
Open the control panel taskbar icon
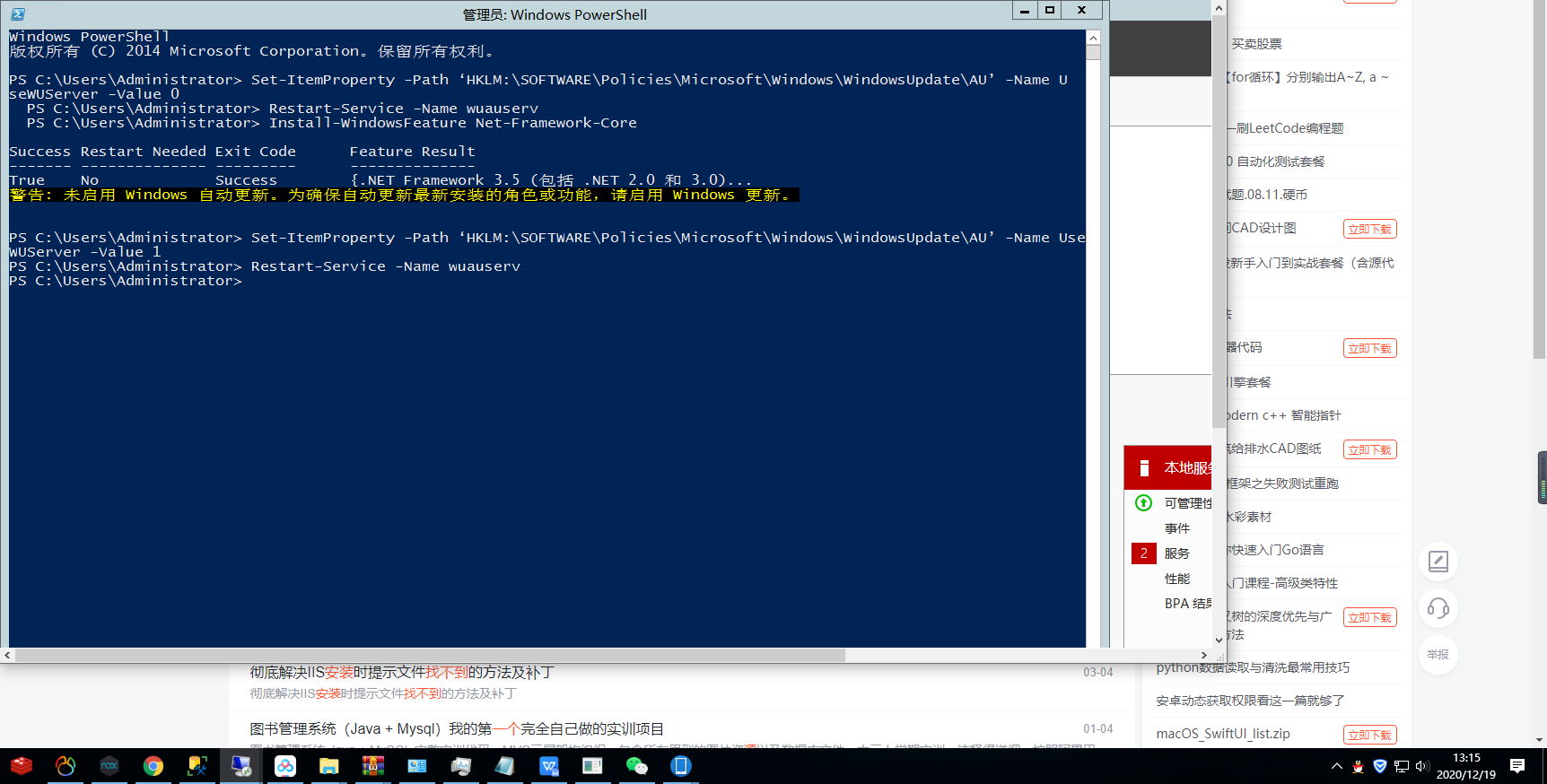tap(417, 766)
